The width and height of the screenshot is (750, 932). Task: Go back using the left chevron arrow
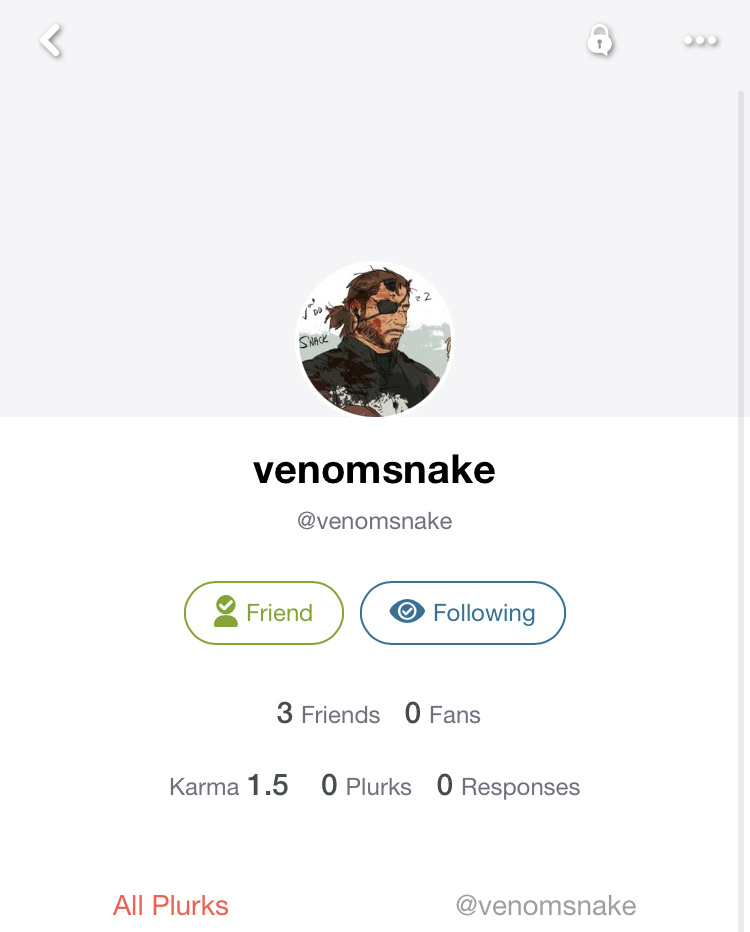pyautogui.click(x=52, y=40)
